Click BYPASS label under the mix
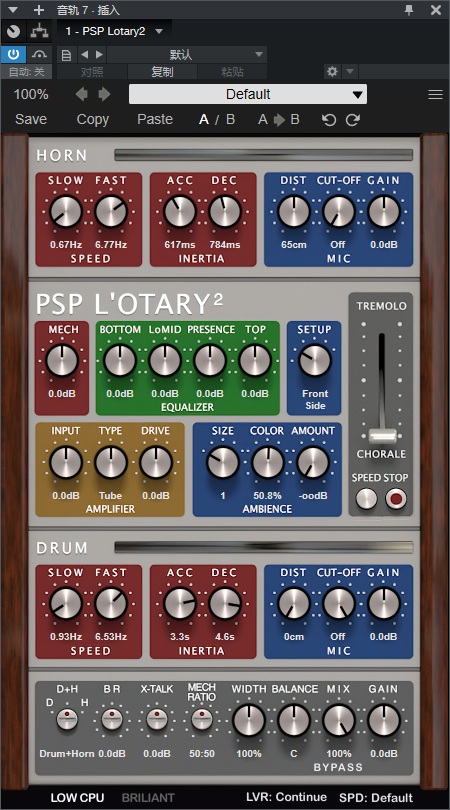The image size is (450, 810). coord(338,767)
